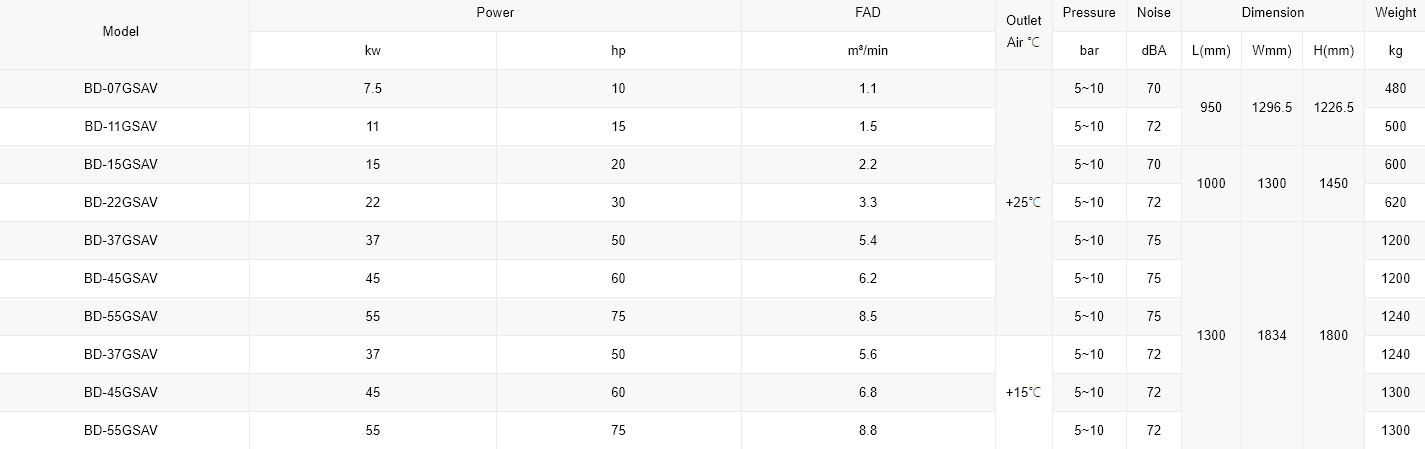1425x449 pixels.
Task: Select the Weight column header
Action: 1395,13
